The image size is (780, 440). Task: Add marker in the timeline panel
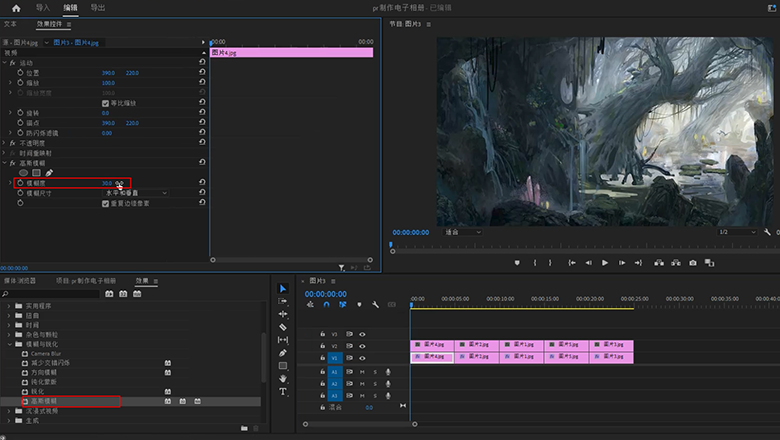coord(359,305)
